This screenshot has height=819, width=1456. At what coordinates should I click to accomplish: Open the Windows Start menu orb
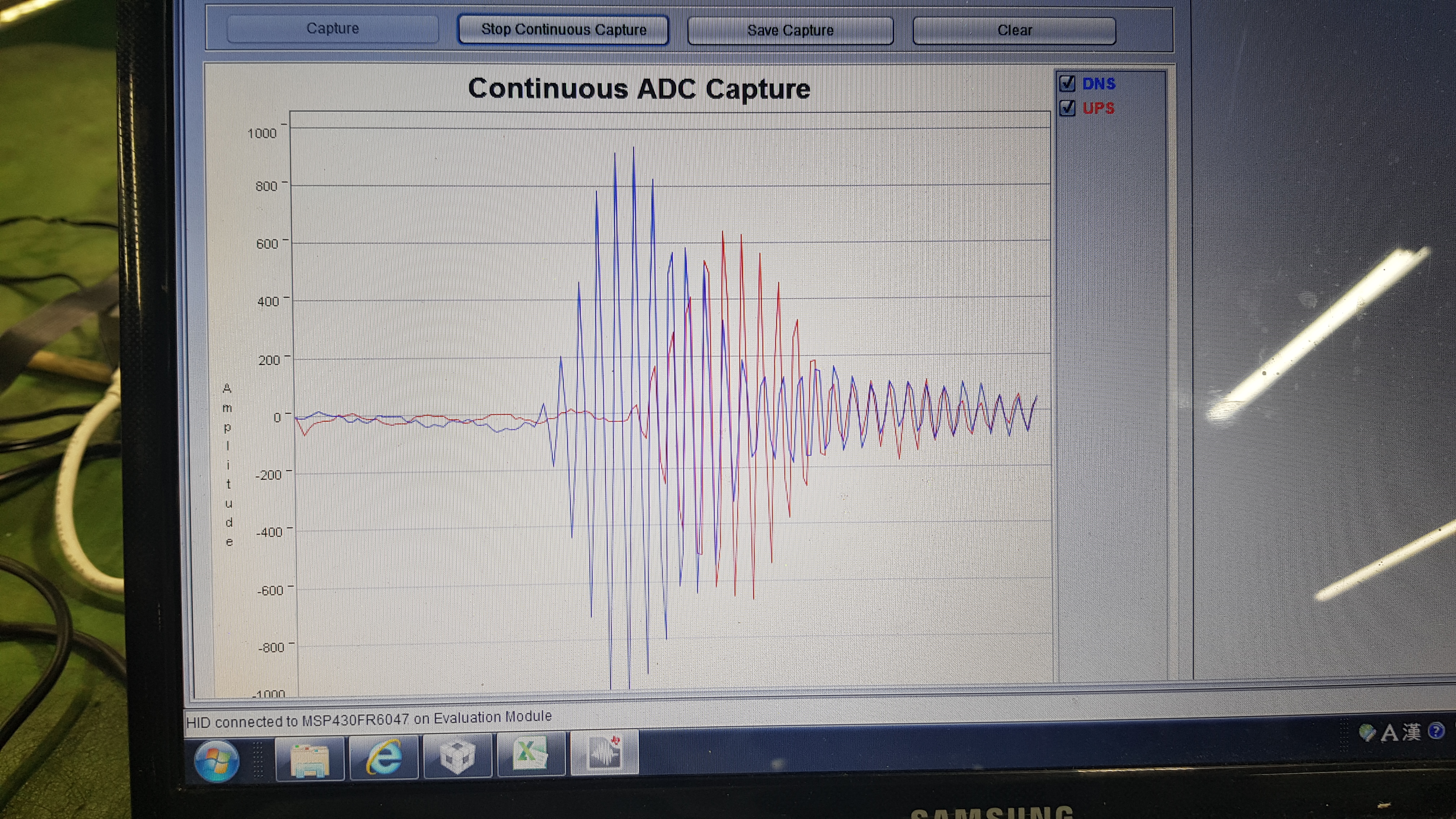pos(216,760)
